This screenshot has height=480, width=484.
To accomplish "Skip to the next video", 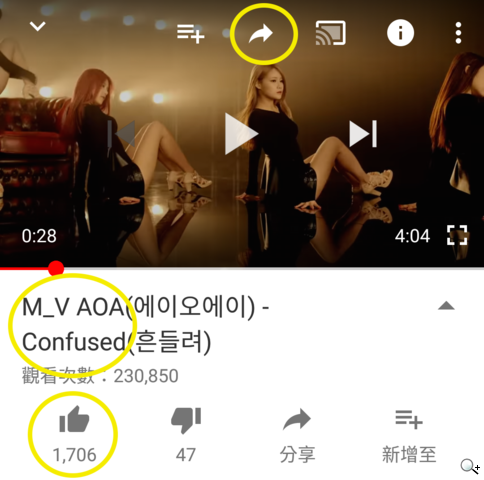I will [x=363, y=134].
